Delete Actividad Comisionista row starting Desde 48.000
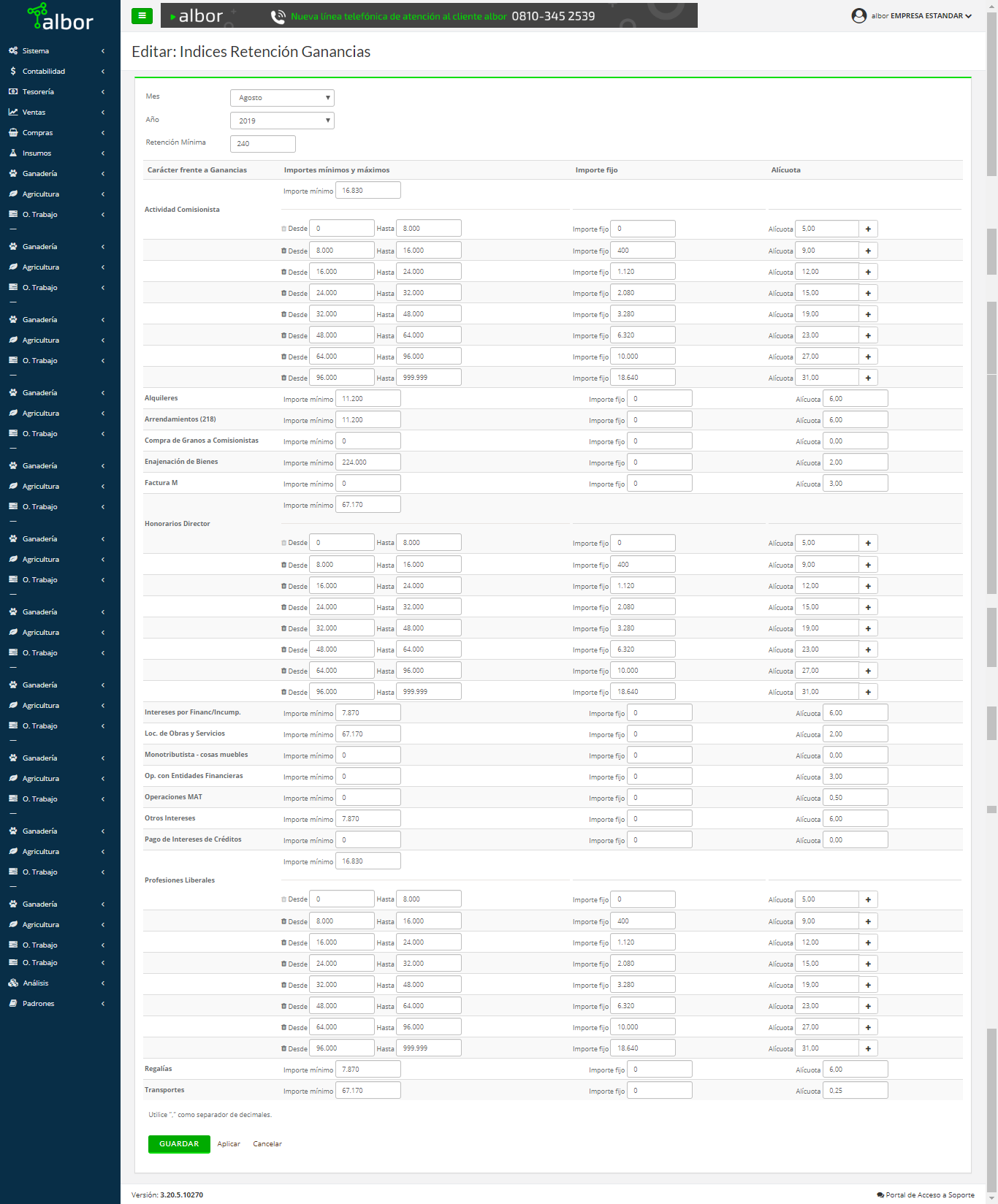 283,335
